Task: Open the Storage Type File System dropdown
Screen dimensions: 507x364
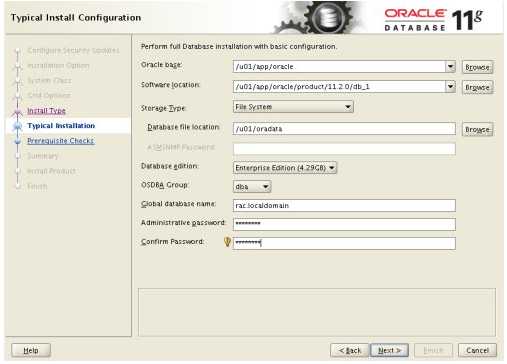Action: [293, 107]
